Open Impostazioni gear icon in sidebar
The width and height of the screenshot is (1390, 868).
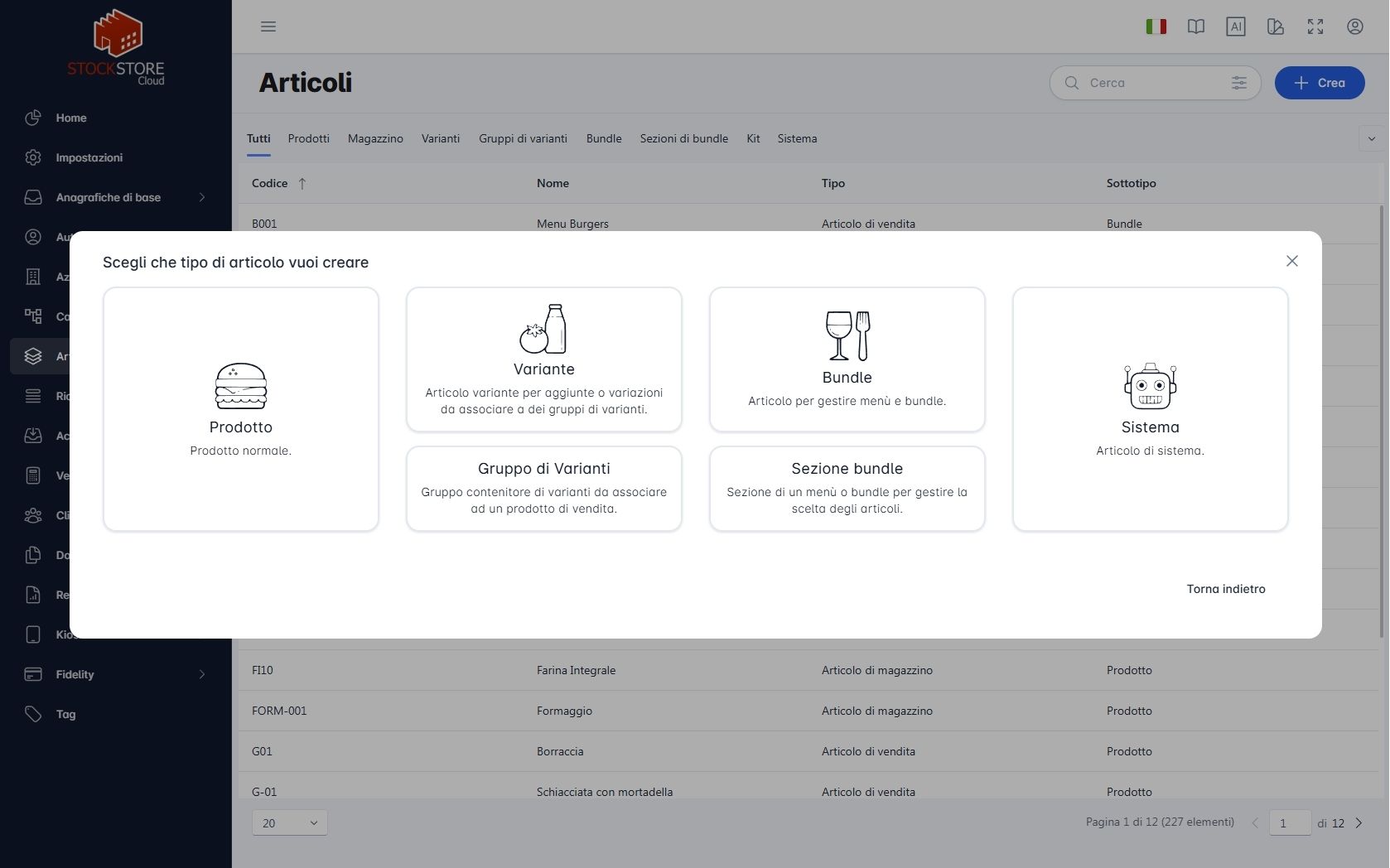point(33,157)
